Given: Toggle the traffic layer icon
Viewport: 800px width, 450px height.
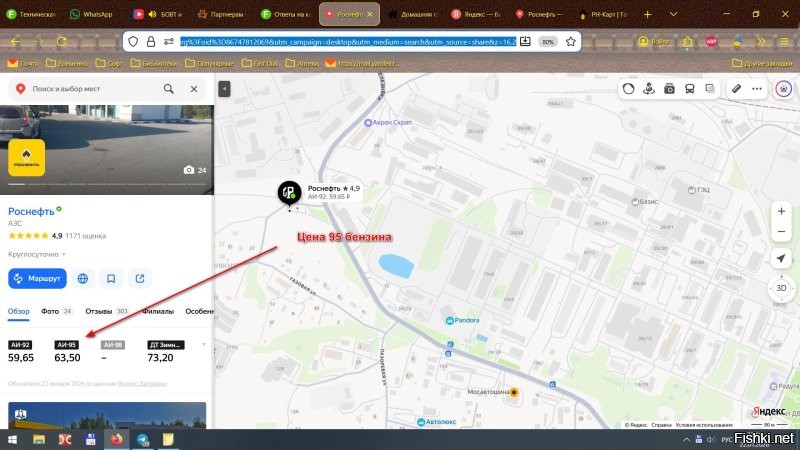Looking at the screenshot, I should (629, 89).
